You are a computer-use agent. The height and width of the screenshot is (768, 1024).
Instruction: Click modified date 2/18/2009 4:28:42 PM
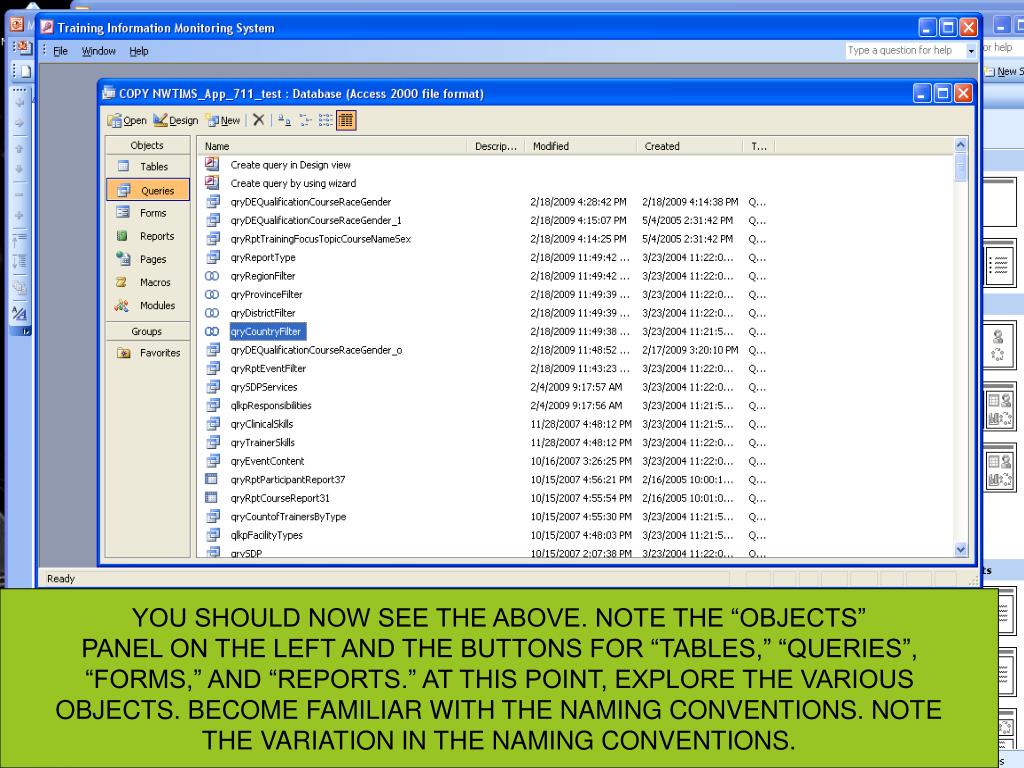(579, 202)
